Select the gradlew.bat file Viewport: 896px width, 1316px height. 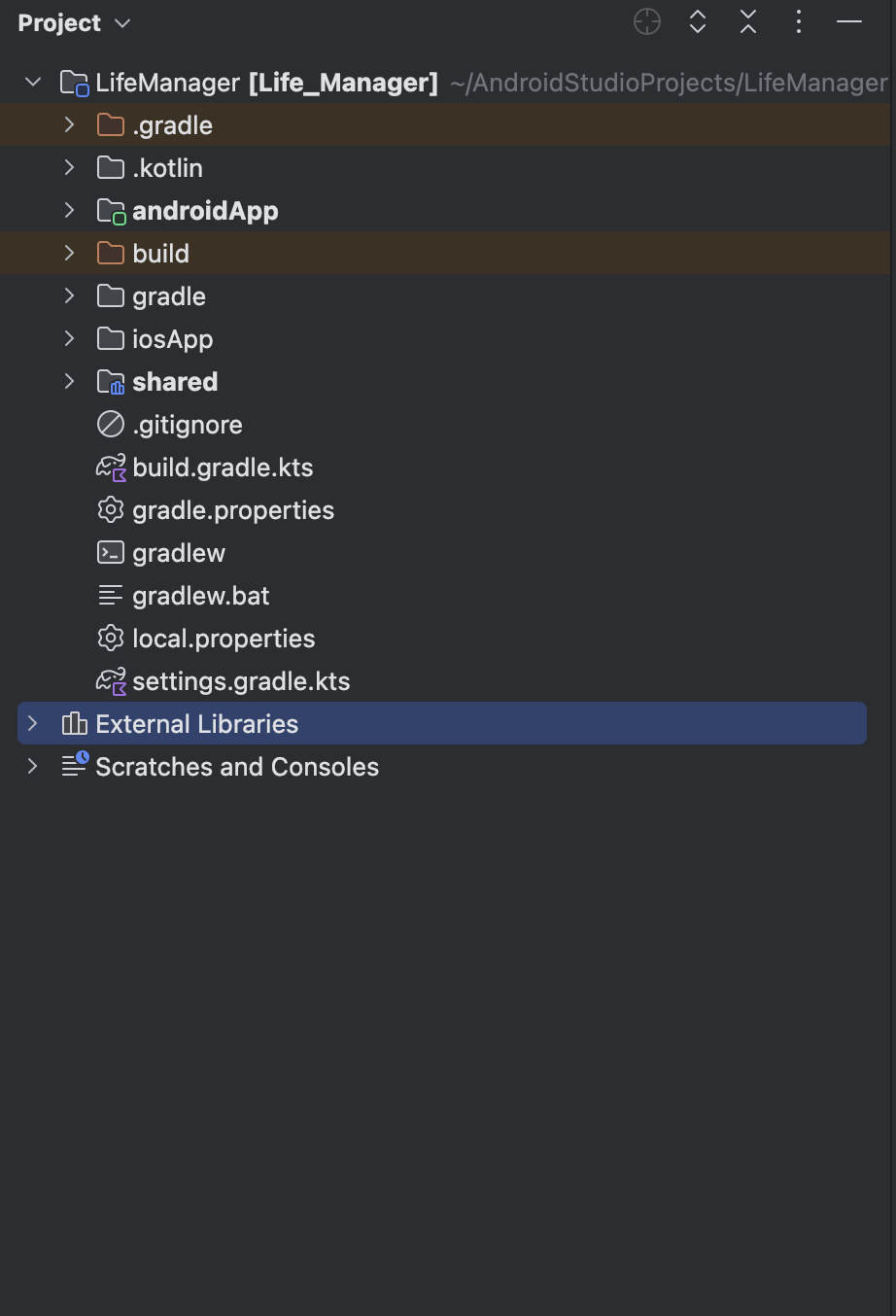(201, 596)
